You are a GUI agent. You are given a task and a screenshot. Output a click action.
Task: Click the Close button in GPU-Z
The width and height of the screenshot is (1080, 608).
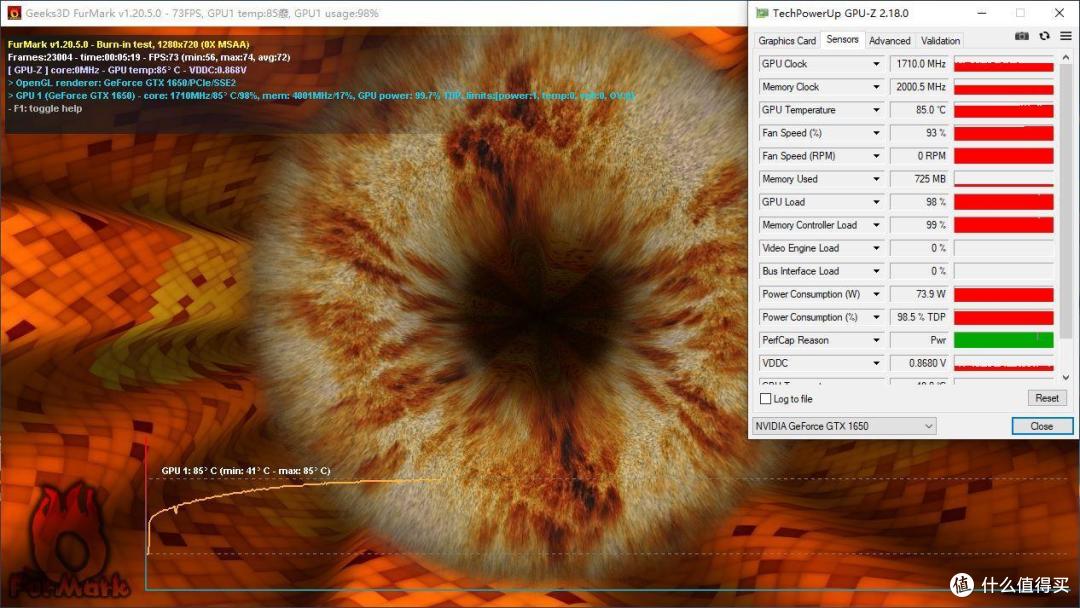coord(1041,426)
